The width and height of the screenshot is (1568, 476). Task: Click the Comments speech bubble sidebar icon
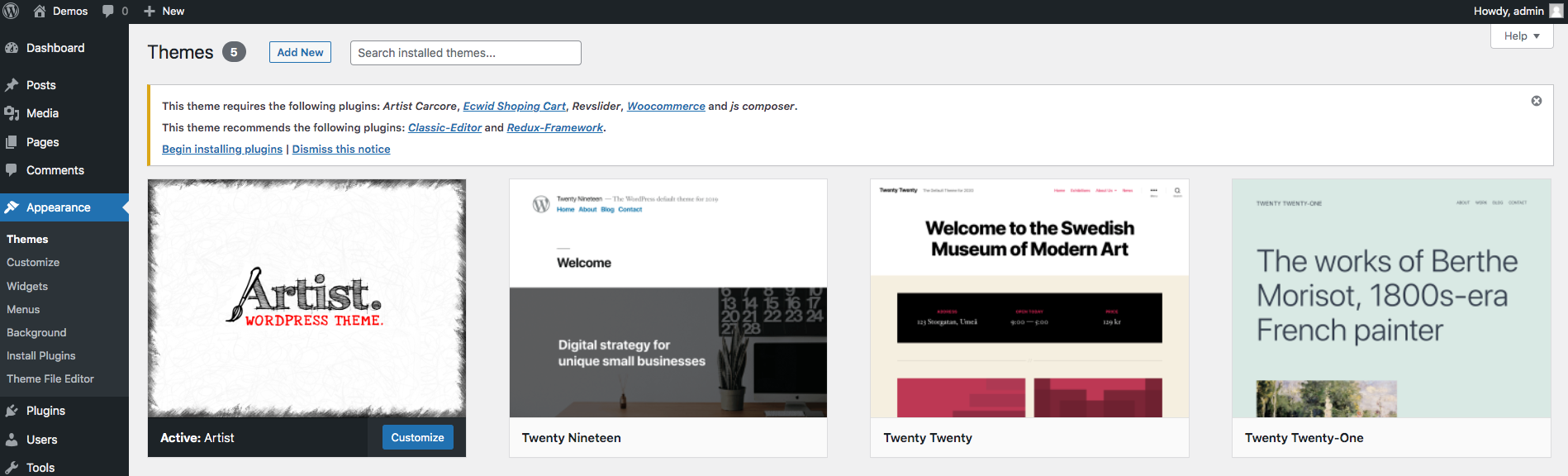point(12,170)
